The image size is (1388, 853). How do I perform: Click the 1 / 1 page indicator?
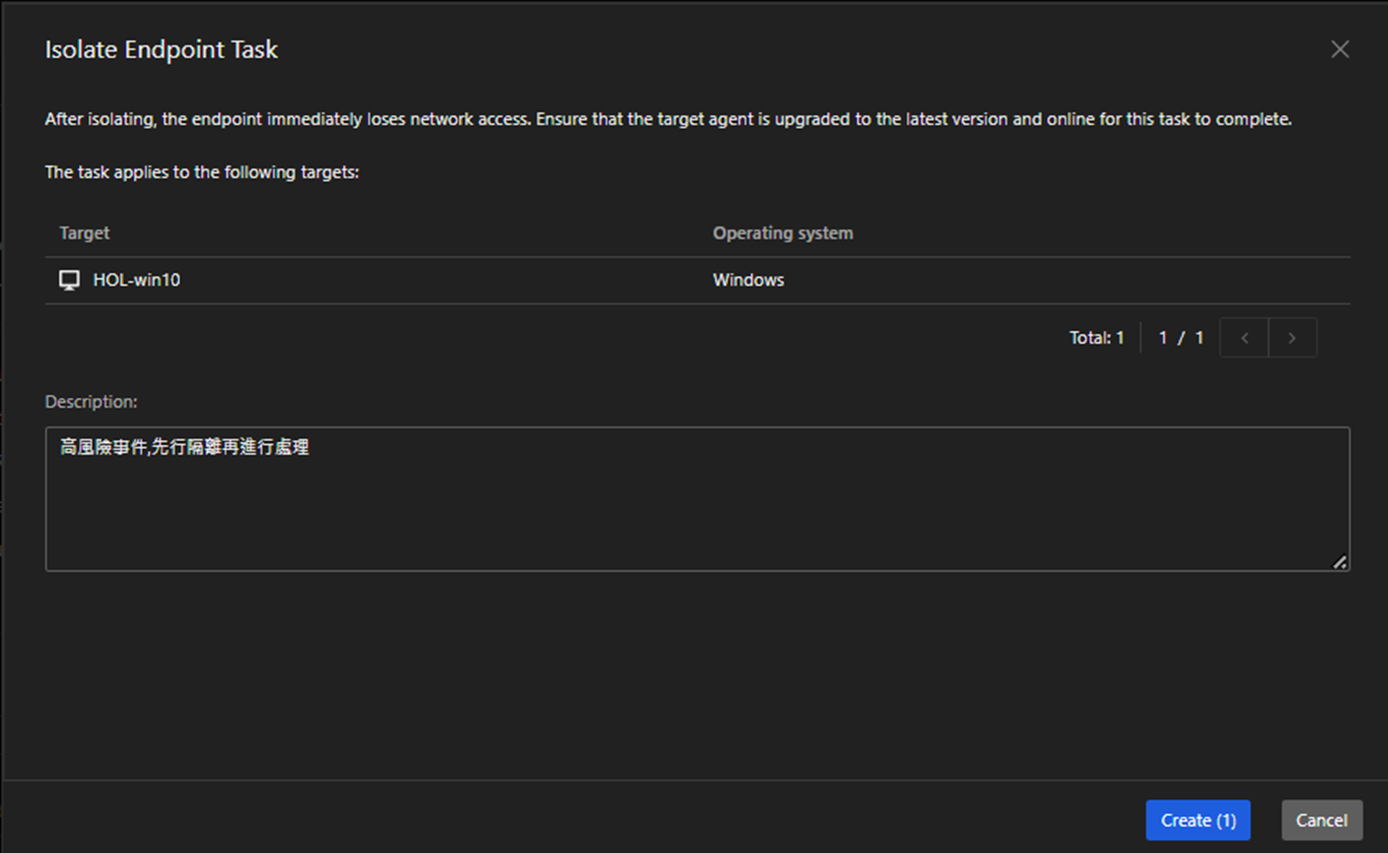1180,338
